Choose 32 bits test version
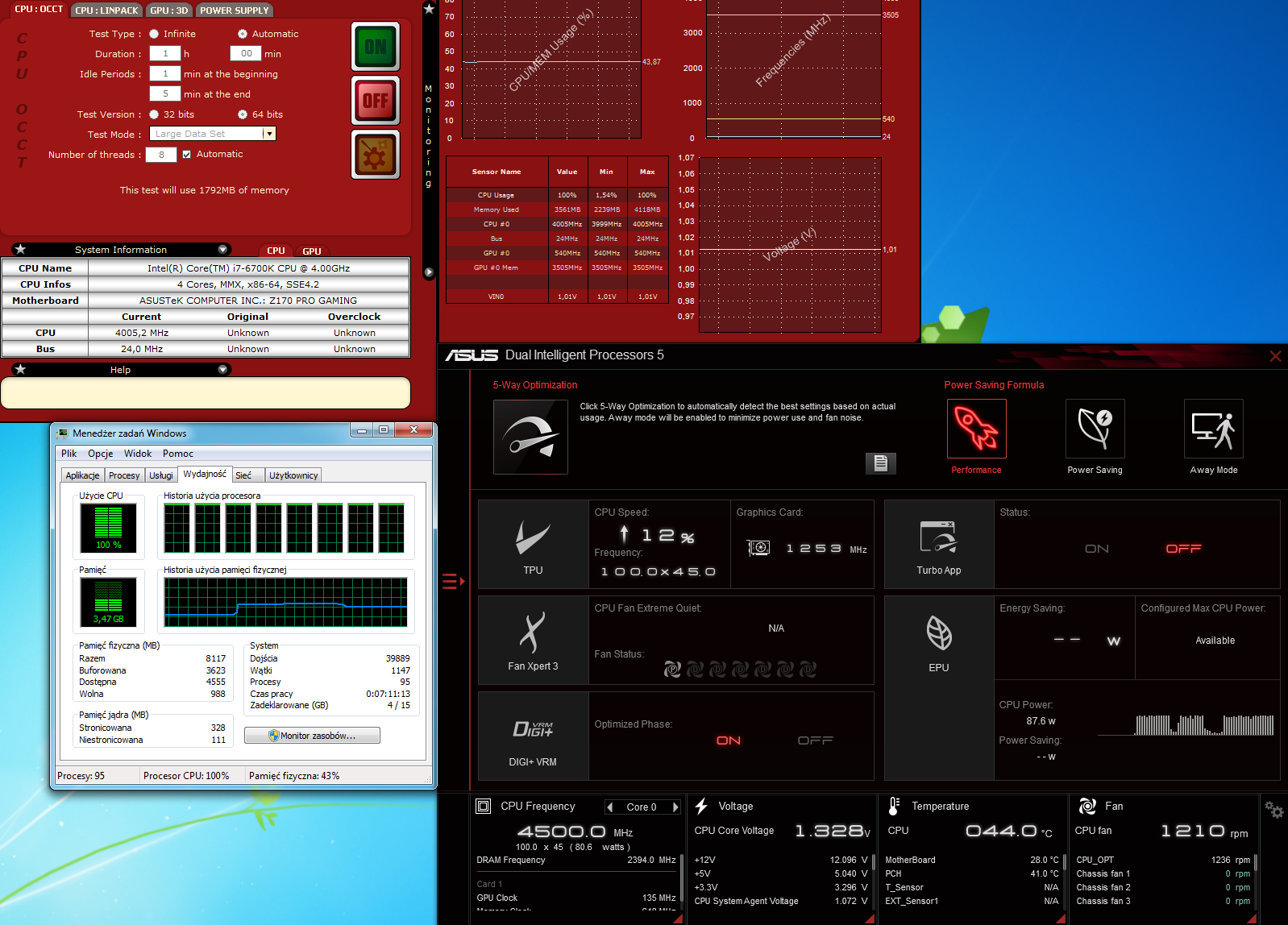 click(154, 114)
